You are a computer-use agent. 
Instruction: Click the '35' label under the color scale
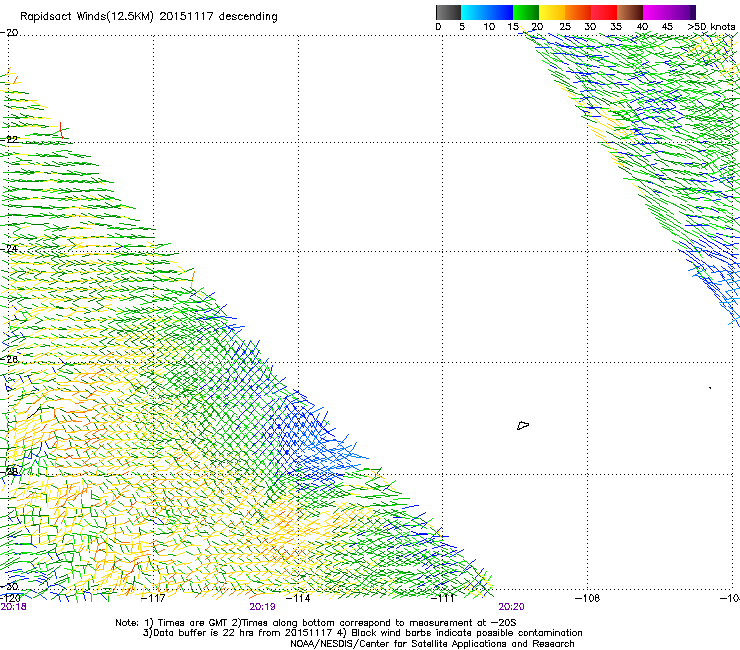[x=616, y=27]
